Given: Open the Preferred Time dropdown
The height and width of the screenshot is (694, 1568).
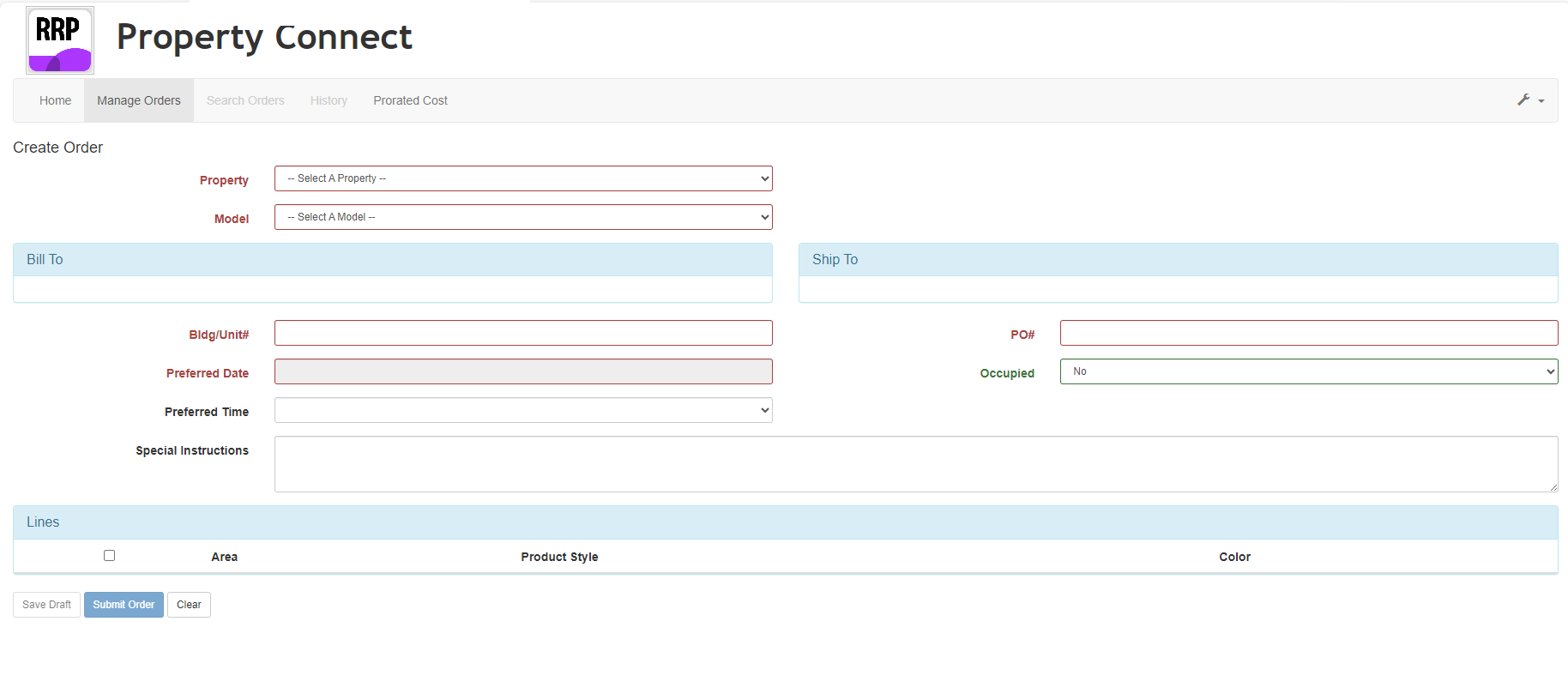Looking at the screenshot, I should click(523, 410).
